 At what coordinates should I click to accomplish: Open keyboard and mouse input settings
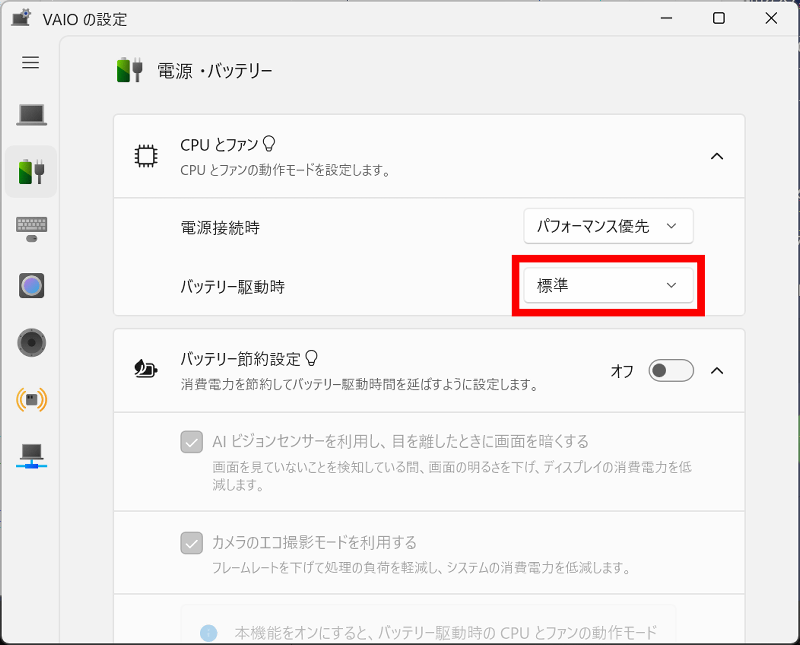[31, 229]
